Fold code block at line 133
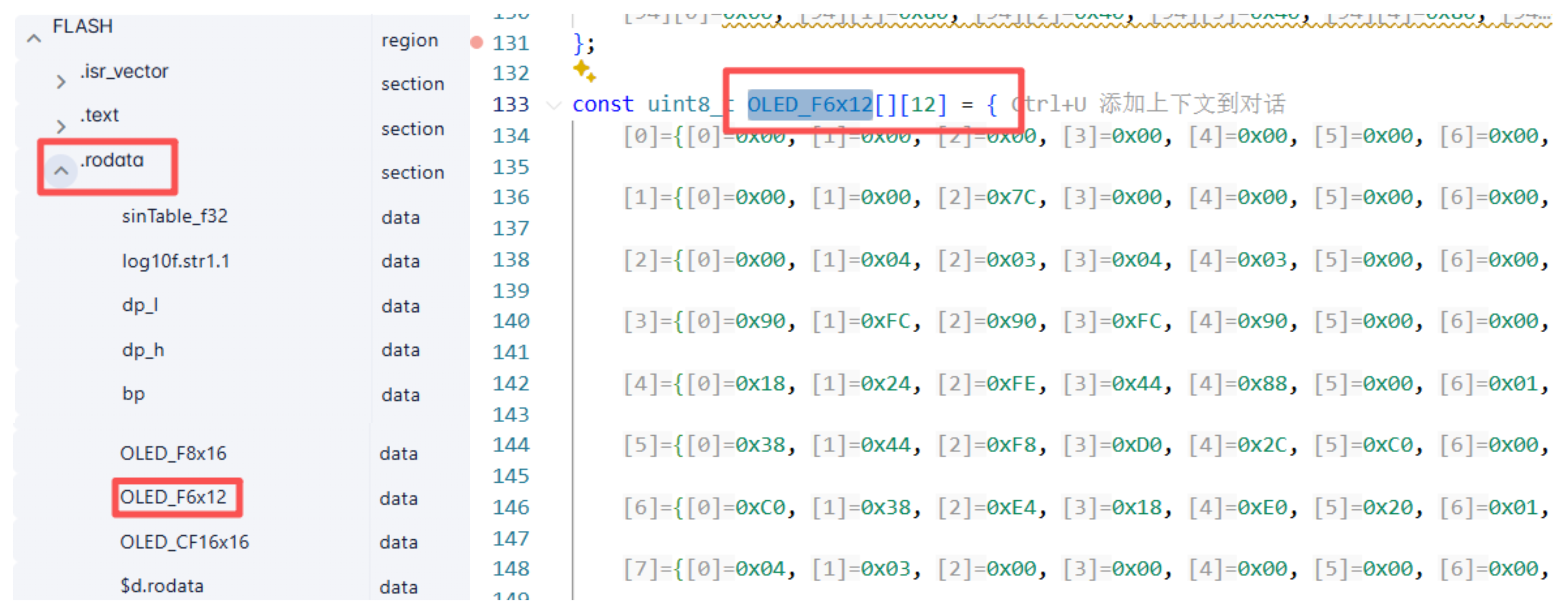 click(553, 105)
